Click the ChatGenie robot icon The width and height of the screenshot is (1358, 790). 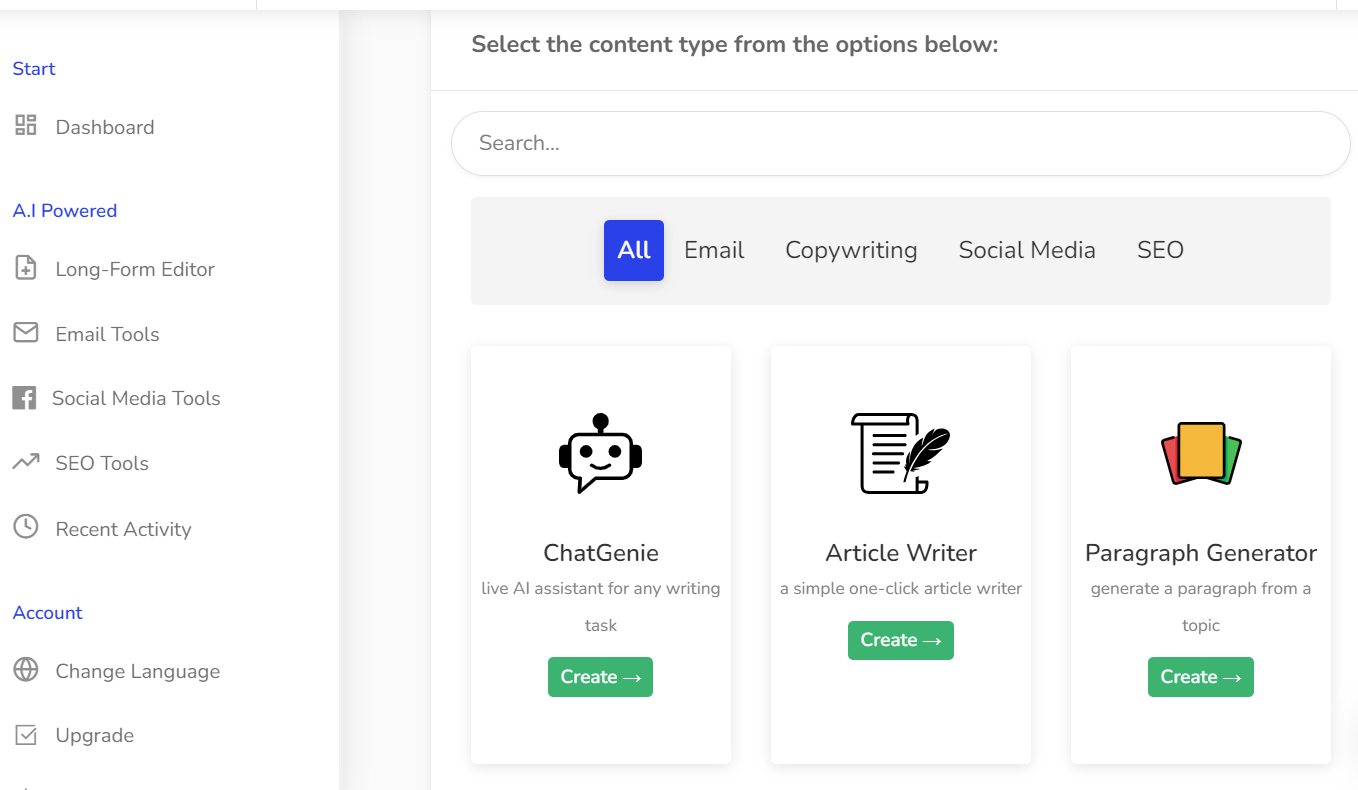point(600,454)
